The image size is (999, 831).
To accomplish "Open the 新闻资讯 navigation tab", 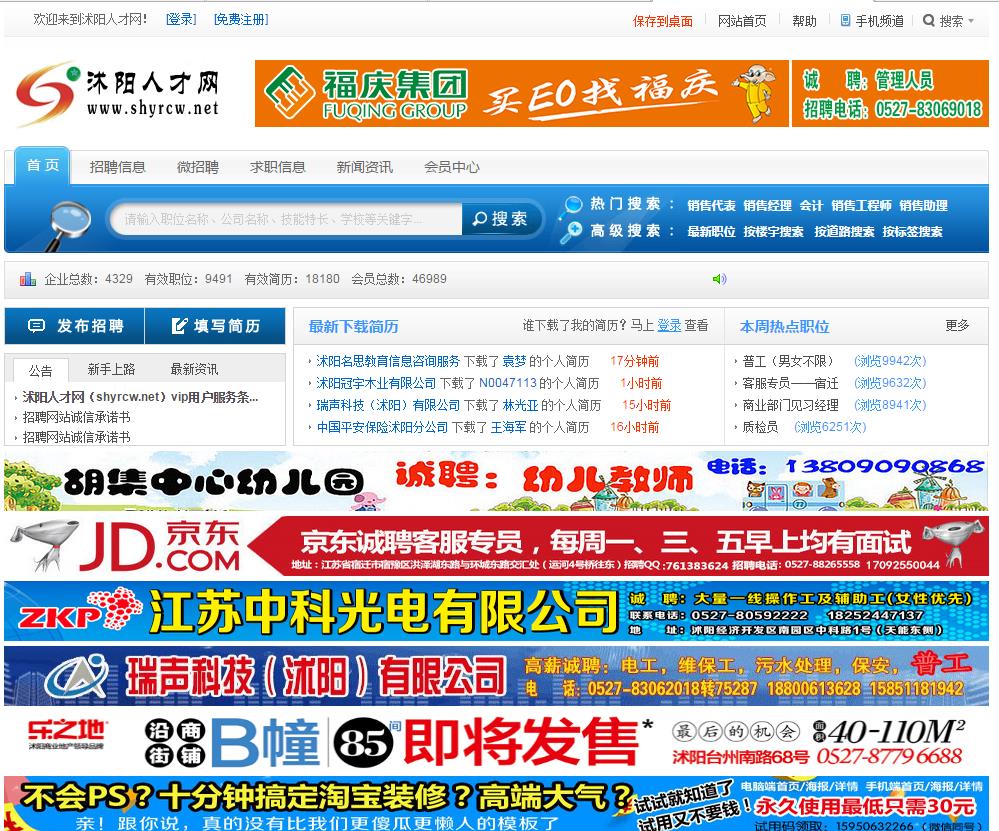I will [364, 167].
